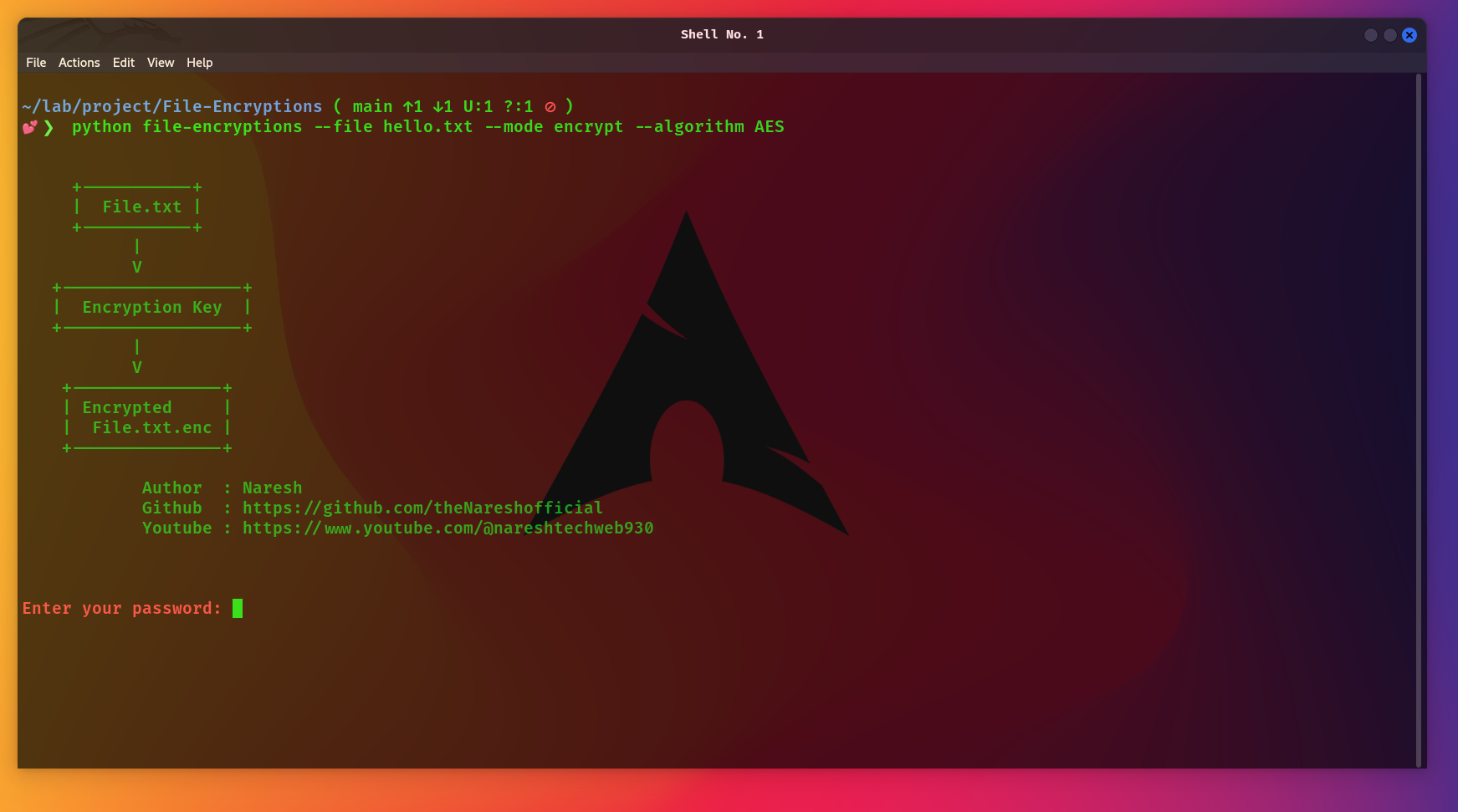Open the View menu

coord(161,63)
